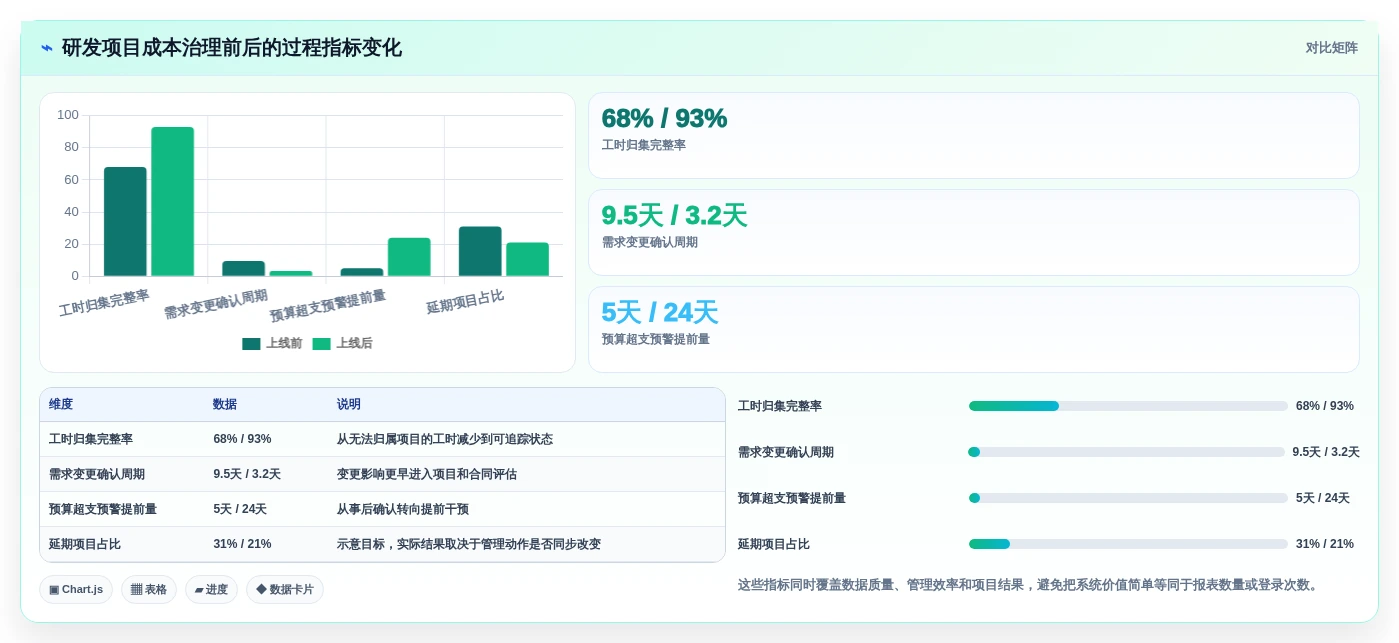Click the 工时归集完整率 progress bar
This screenshot has width=1399, height=643.
[x=1128, y=406]
